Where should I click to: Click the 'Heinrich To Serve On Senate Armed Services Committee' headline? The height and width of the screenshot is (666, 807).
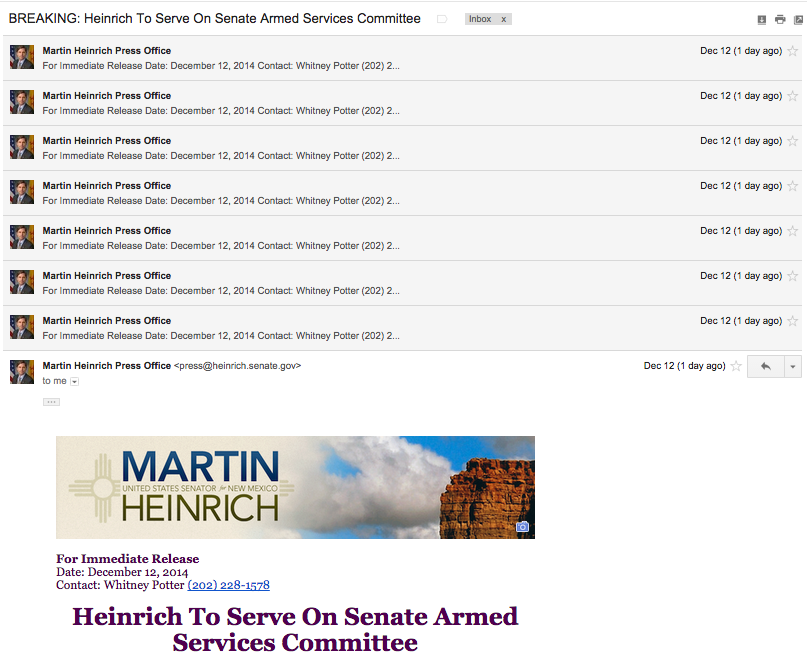pos(295,629)
